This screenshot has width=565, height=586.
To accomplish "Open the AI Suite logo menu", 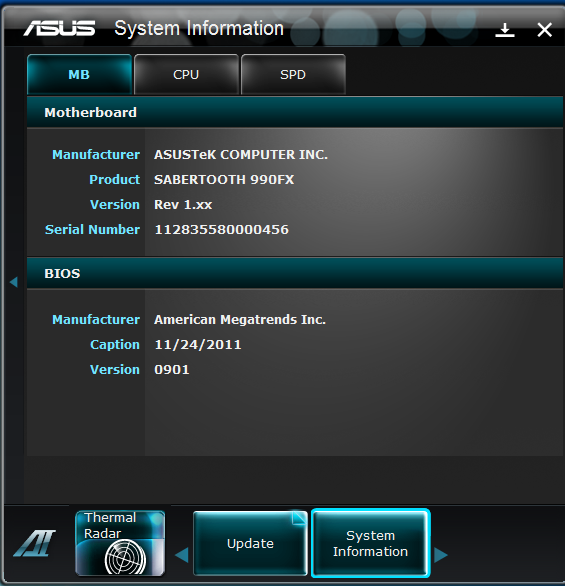I will pyautogui.click(x=34, y=543).
